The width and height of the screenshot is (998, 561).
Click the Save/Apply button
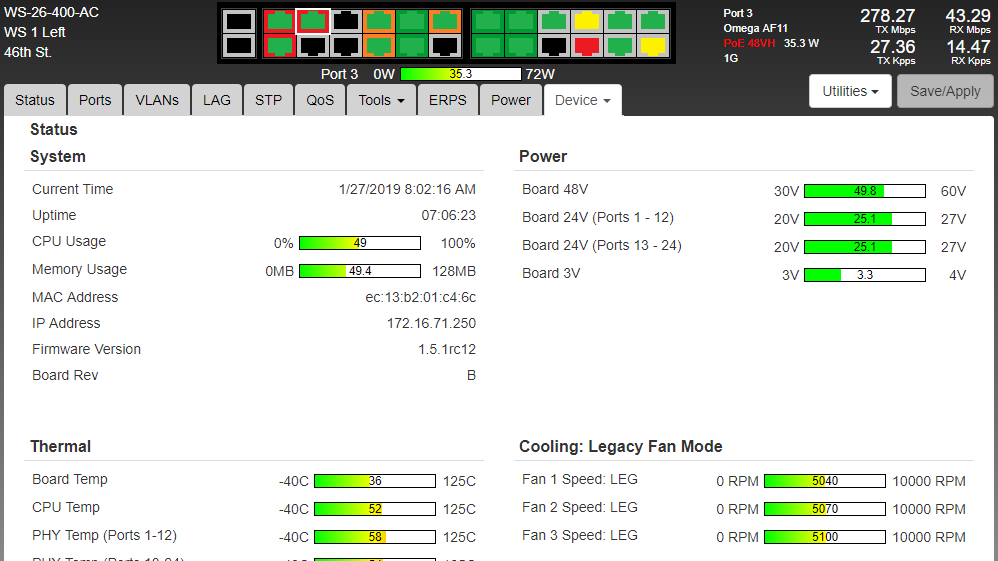[945, 91]
